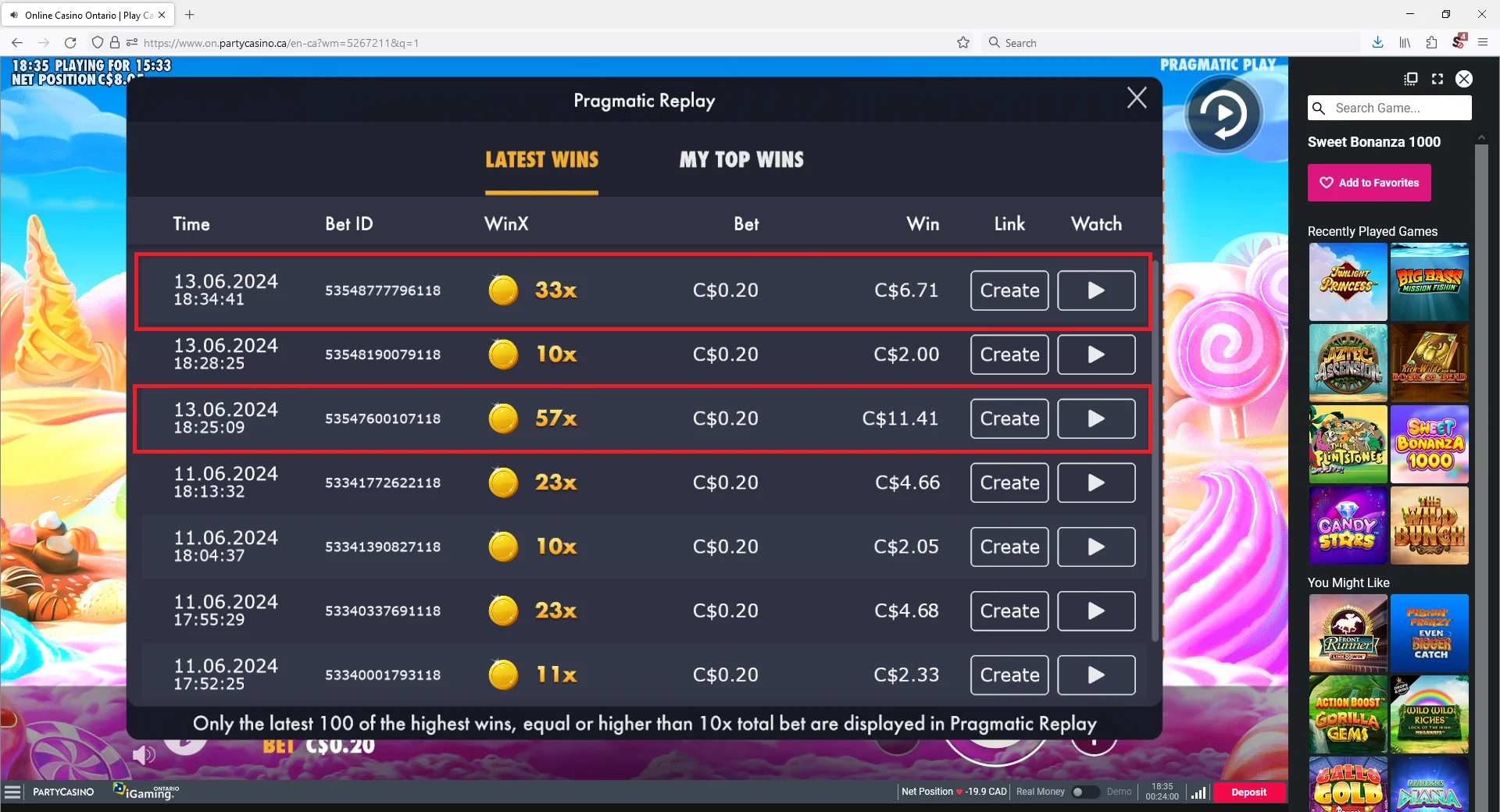1500x812 pixels.
Task: Switch to the MY TOP WINS tab
Action: coord(741,160)
